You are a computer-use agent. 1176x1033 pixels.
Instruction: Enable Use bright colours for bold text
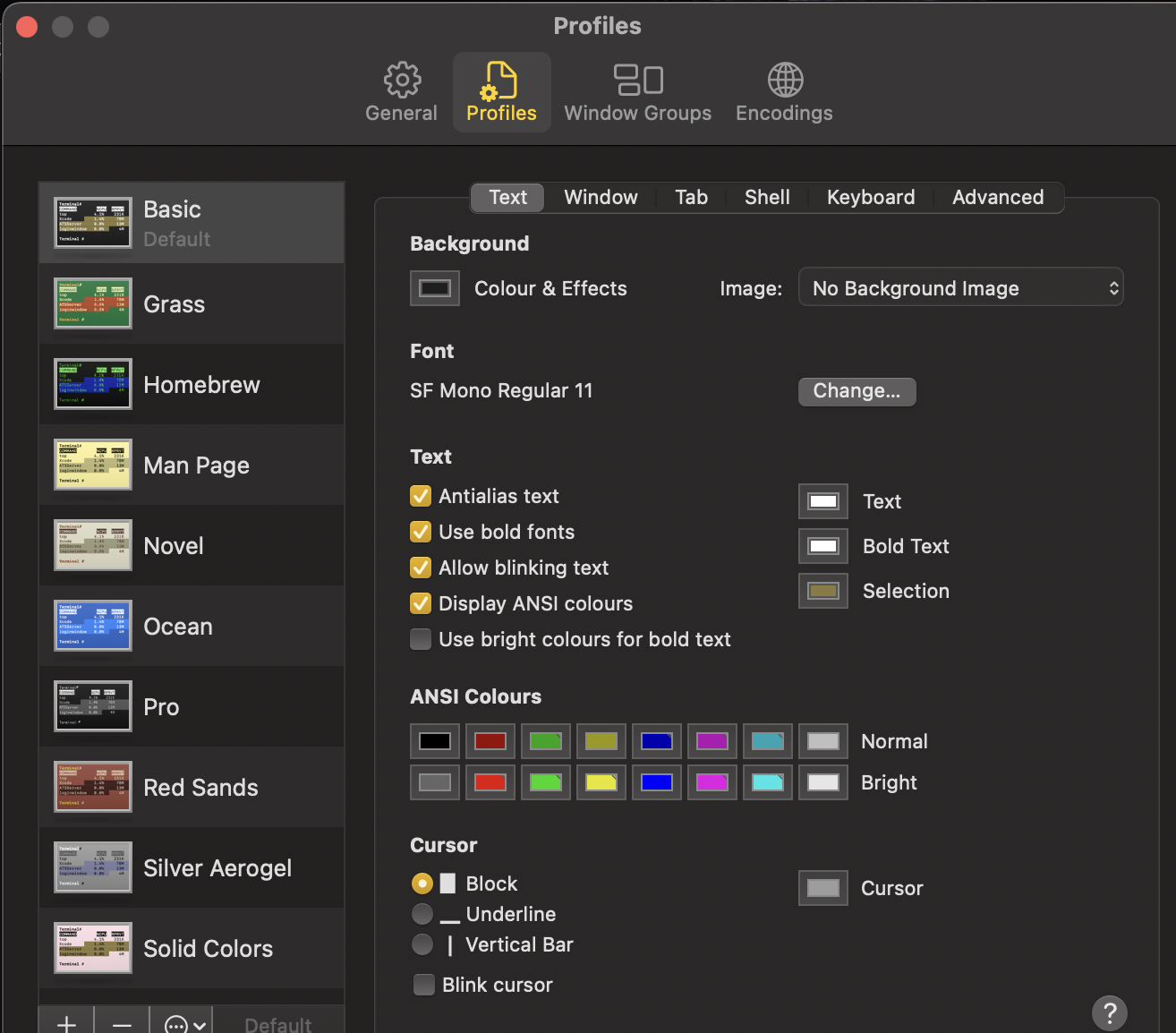421,639
